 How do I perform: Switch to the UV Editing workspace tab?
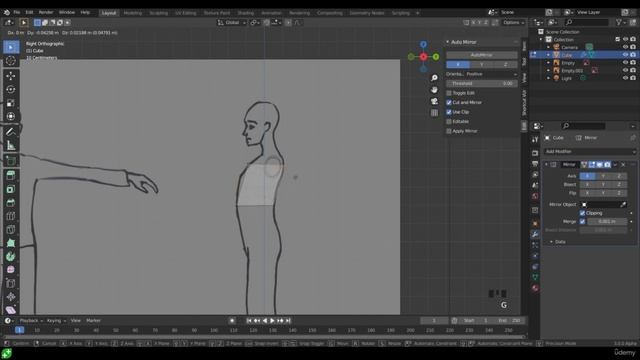[185, 13]
